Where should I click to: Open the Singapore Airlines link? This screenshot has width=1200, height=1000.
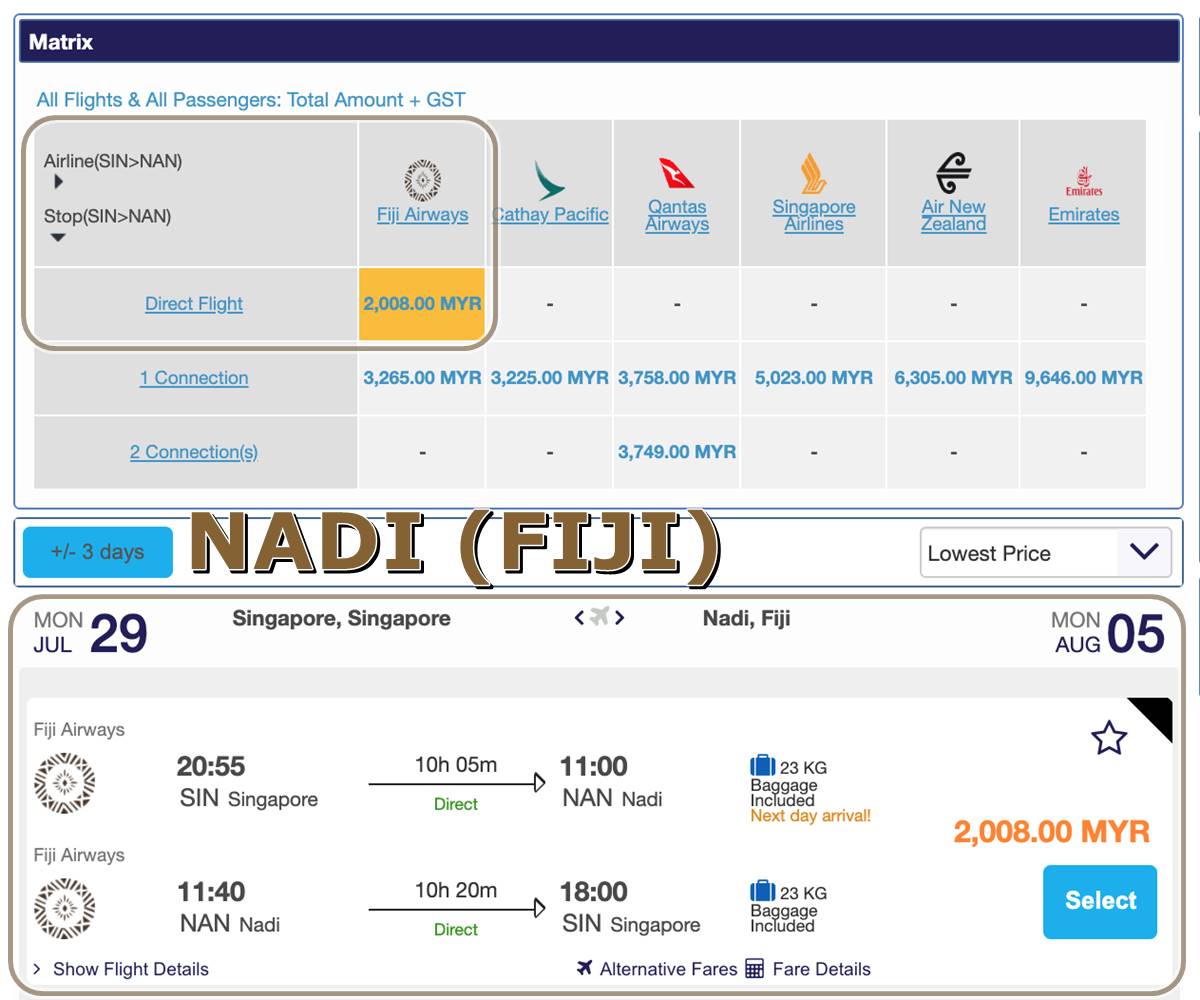(814, 215)
